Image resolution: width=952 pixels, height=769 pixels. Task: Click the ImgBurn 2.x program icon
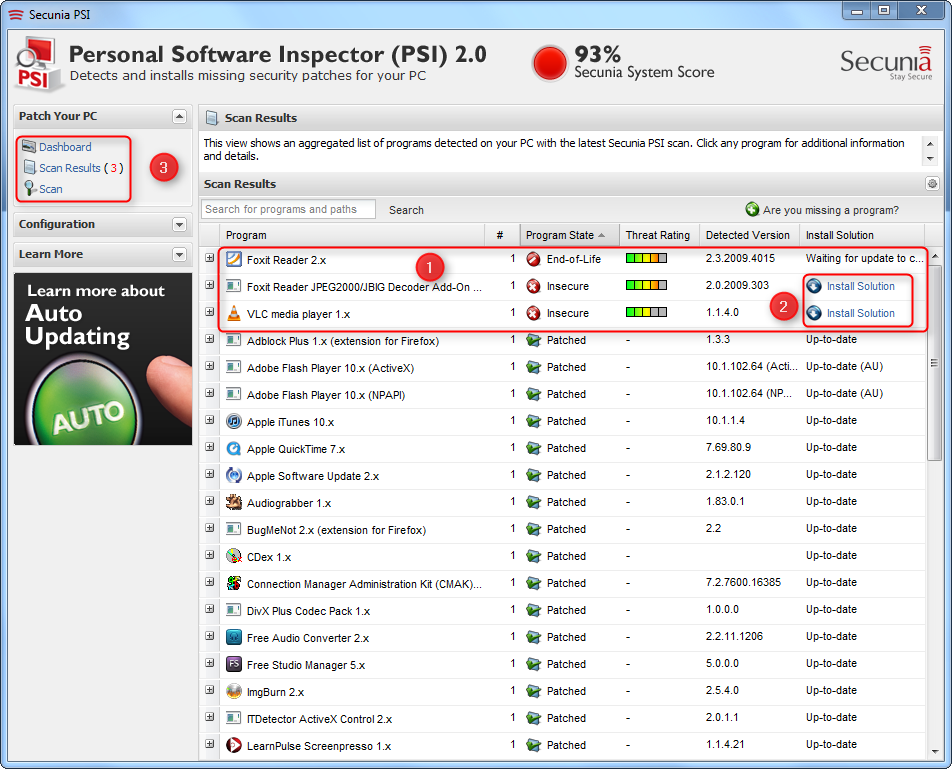[234, 691]
